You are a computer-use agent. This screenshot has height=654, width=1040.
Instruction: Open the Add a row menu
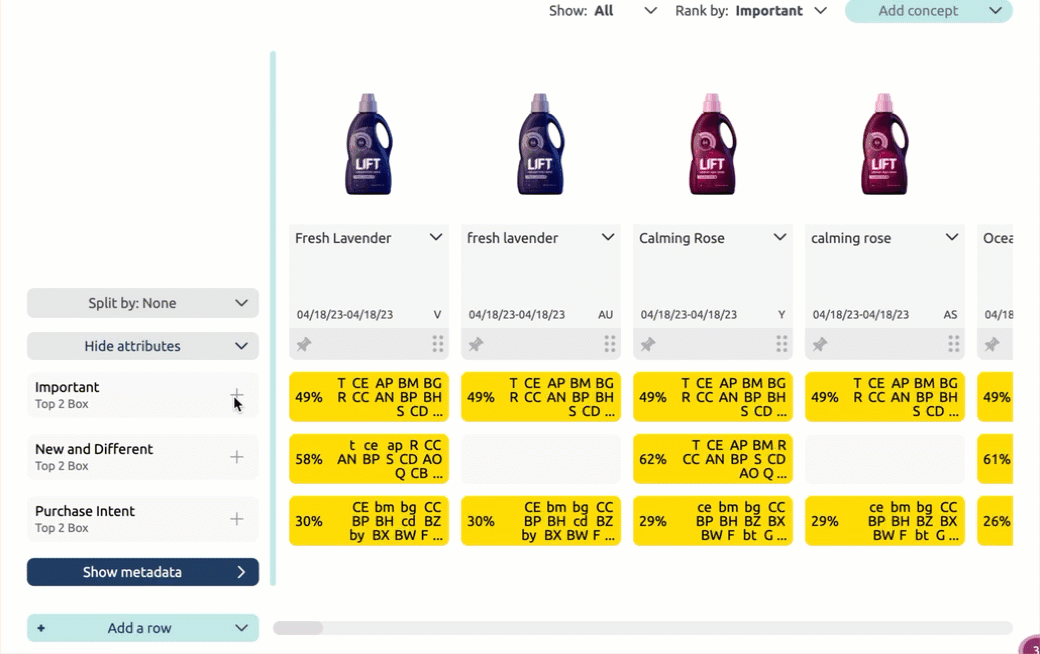coord(143,628)
